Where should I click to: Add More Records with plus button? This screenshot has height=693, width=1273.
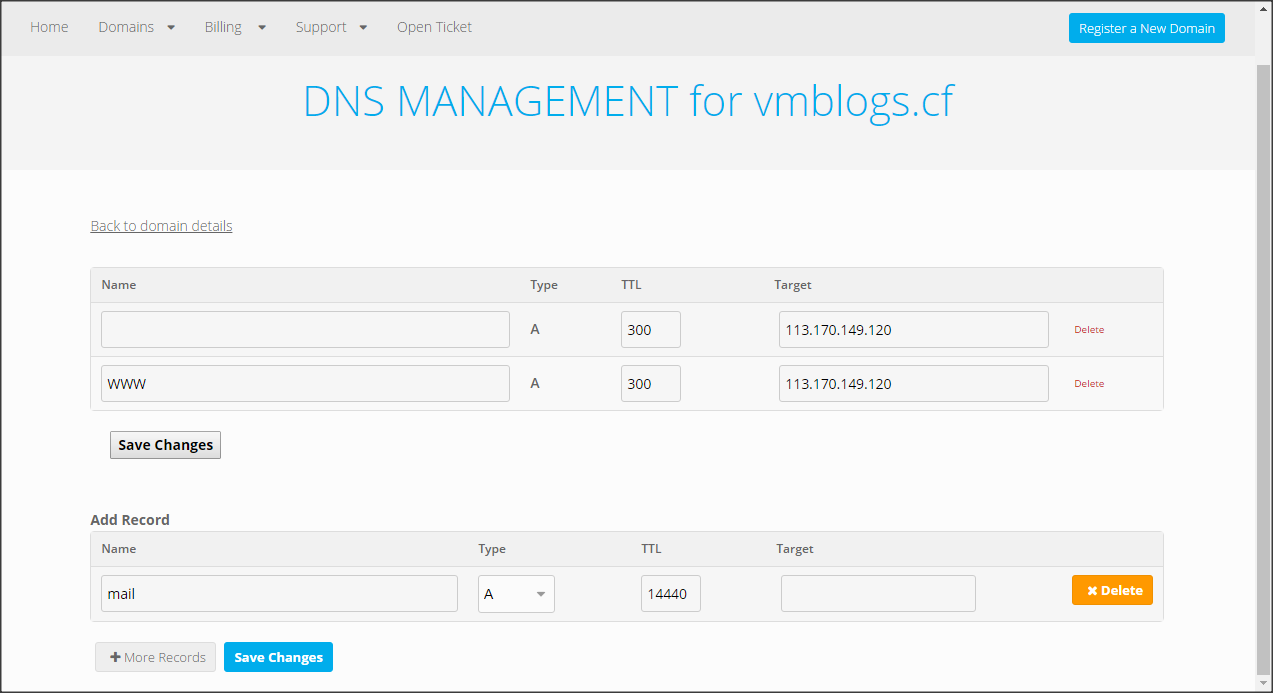155,657
